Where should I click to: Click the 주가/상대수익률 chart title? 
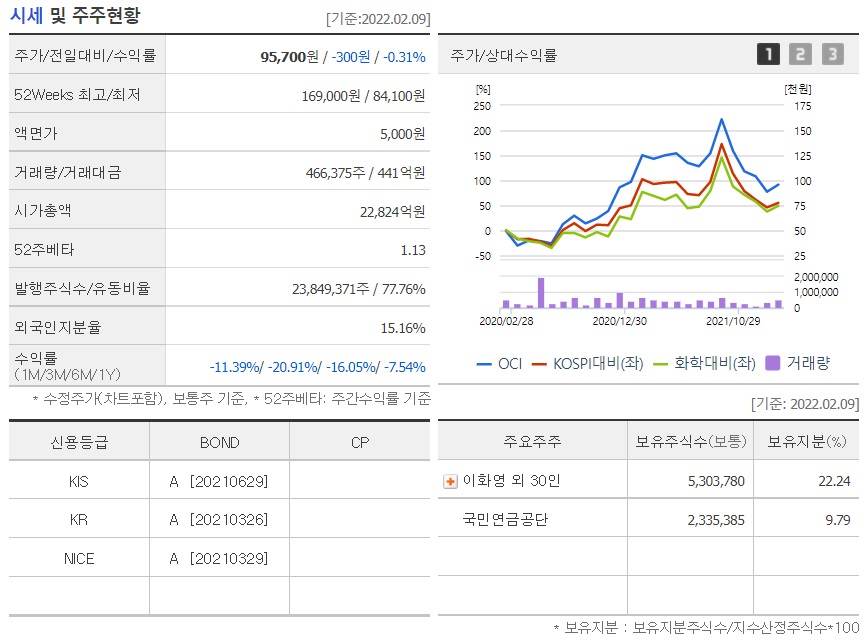tap(504, 55)
